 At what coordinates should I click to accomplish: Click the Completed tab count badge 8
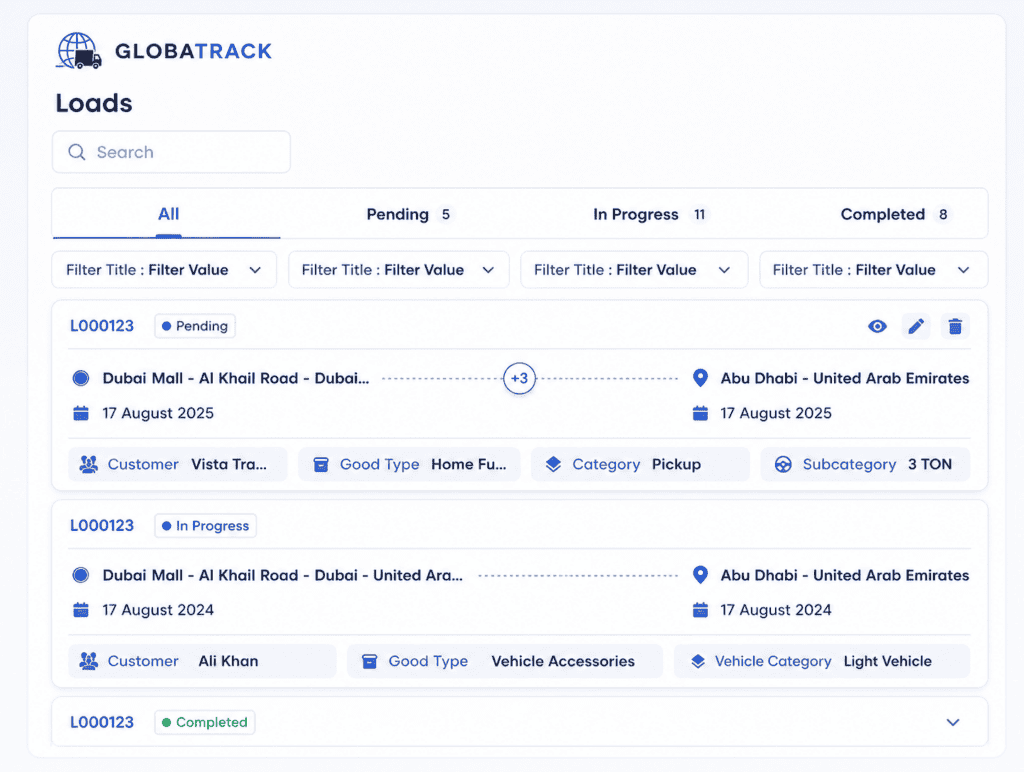943,214
